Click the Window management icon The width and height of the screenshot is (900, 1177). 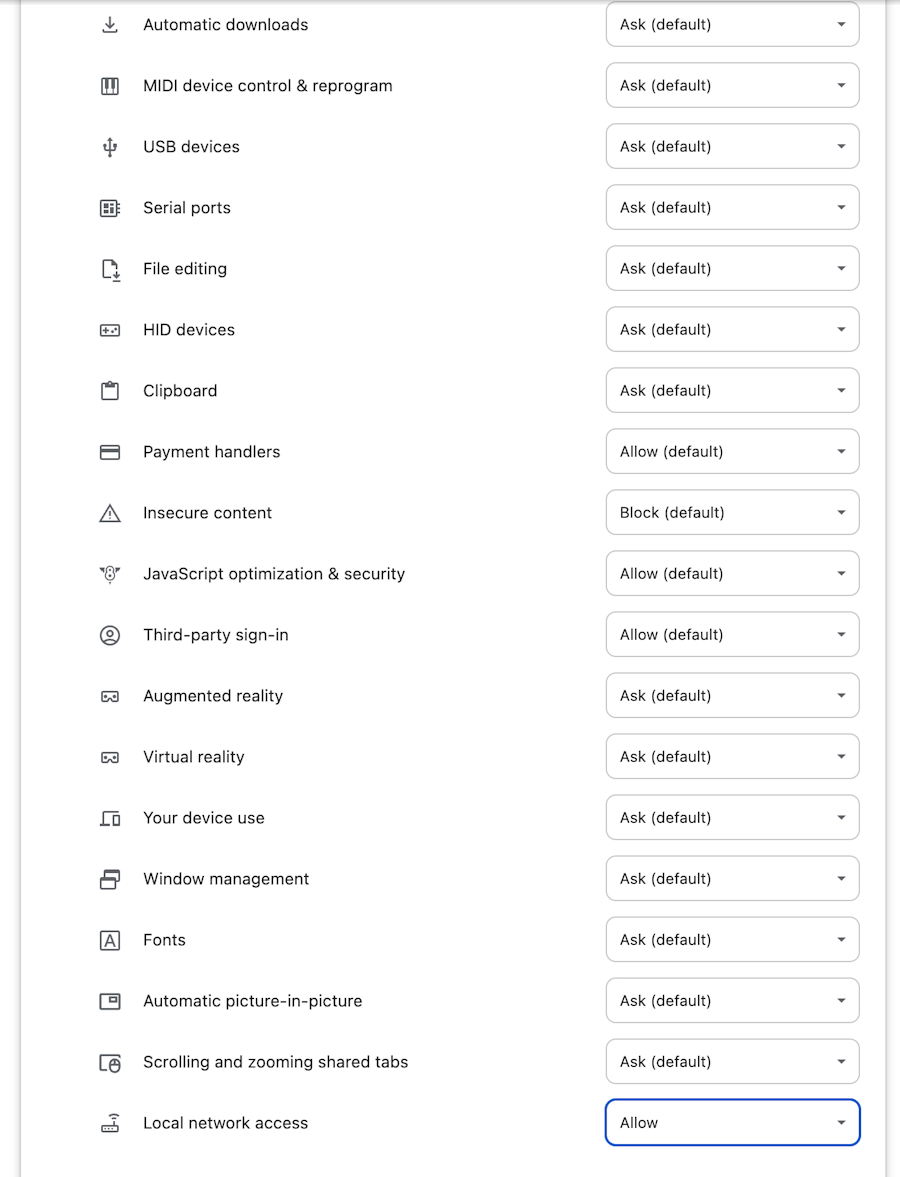click(x=110, y=879)
